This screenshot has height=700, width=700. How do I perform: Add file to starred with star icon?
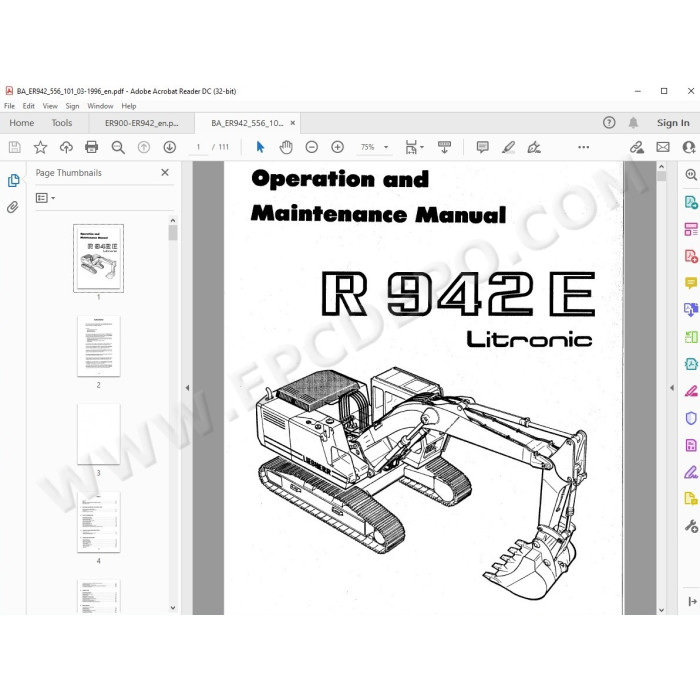[x=40, y=147]
